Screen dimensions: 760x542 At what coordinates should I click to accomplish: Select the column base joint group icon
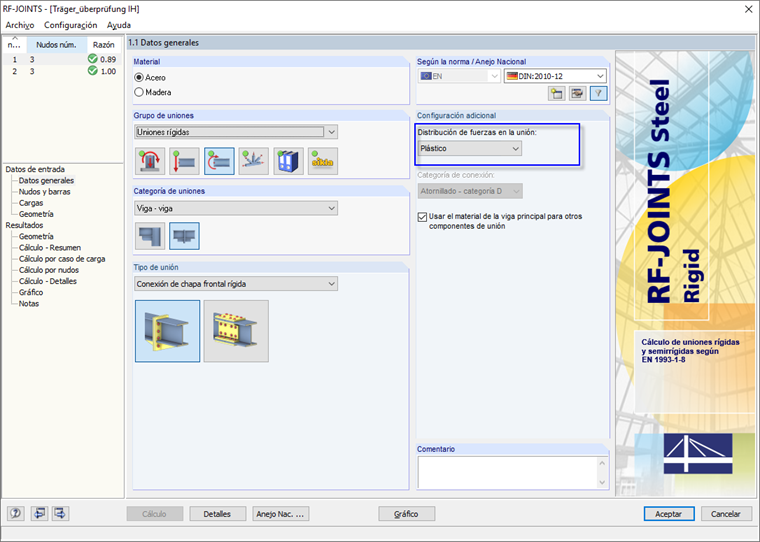tap(150, 161)
